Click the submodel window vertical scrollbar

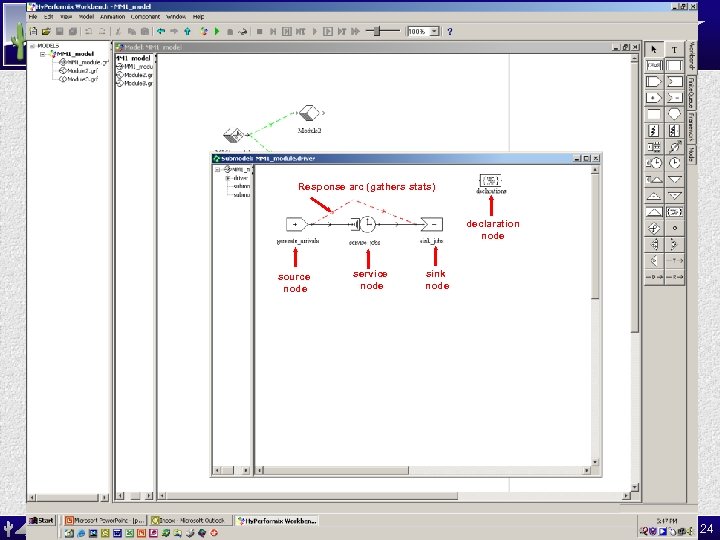[595, 316]
